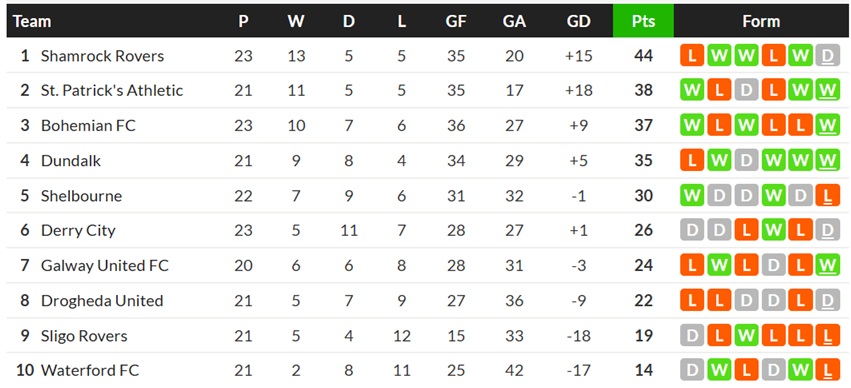Click Shelbourne's most recent loss form badge
The image size is (851, 388).
[827, 195]
